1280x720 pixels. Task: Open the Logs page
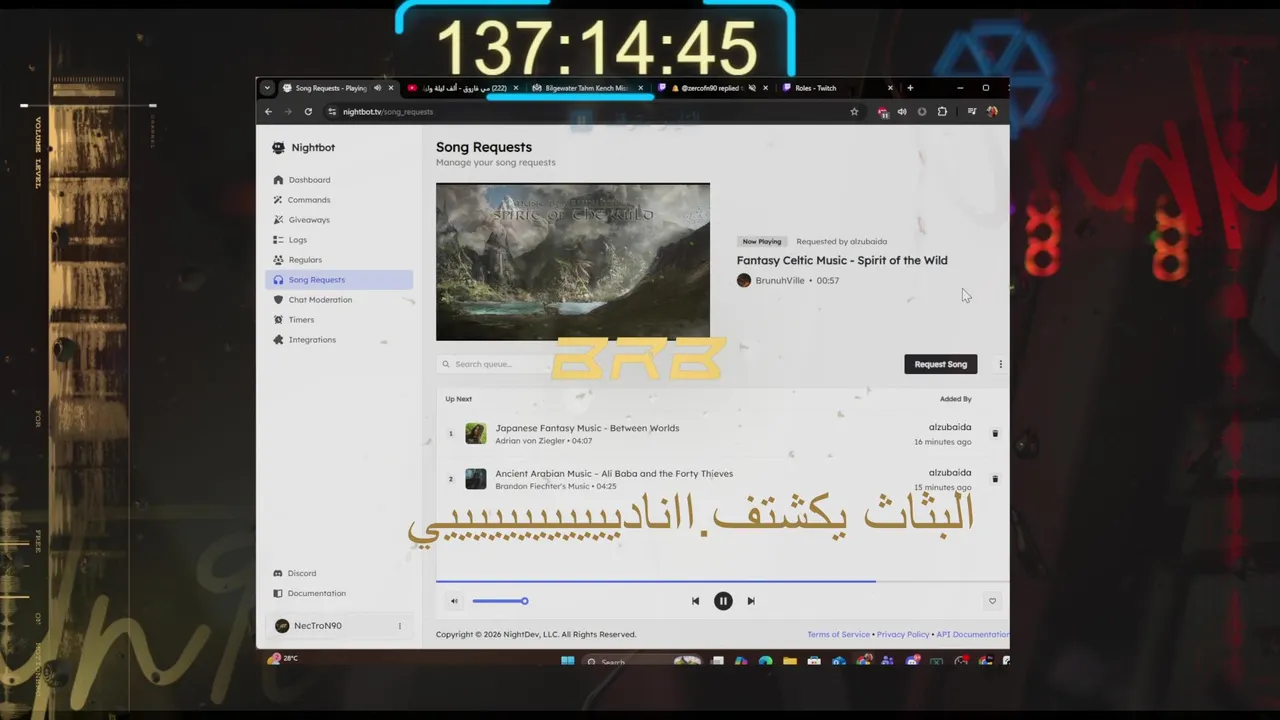click(339, 240)
